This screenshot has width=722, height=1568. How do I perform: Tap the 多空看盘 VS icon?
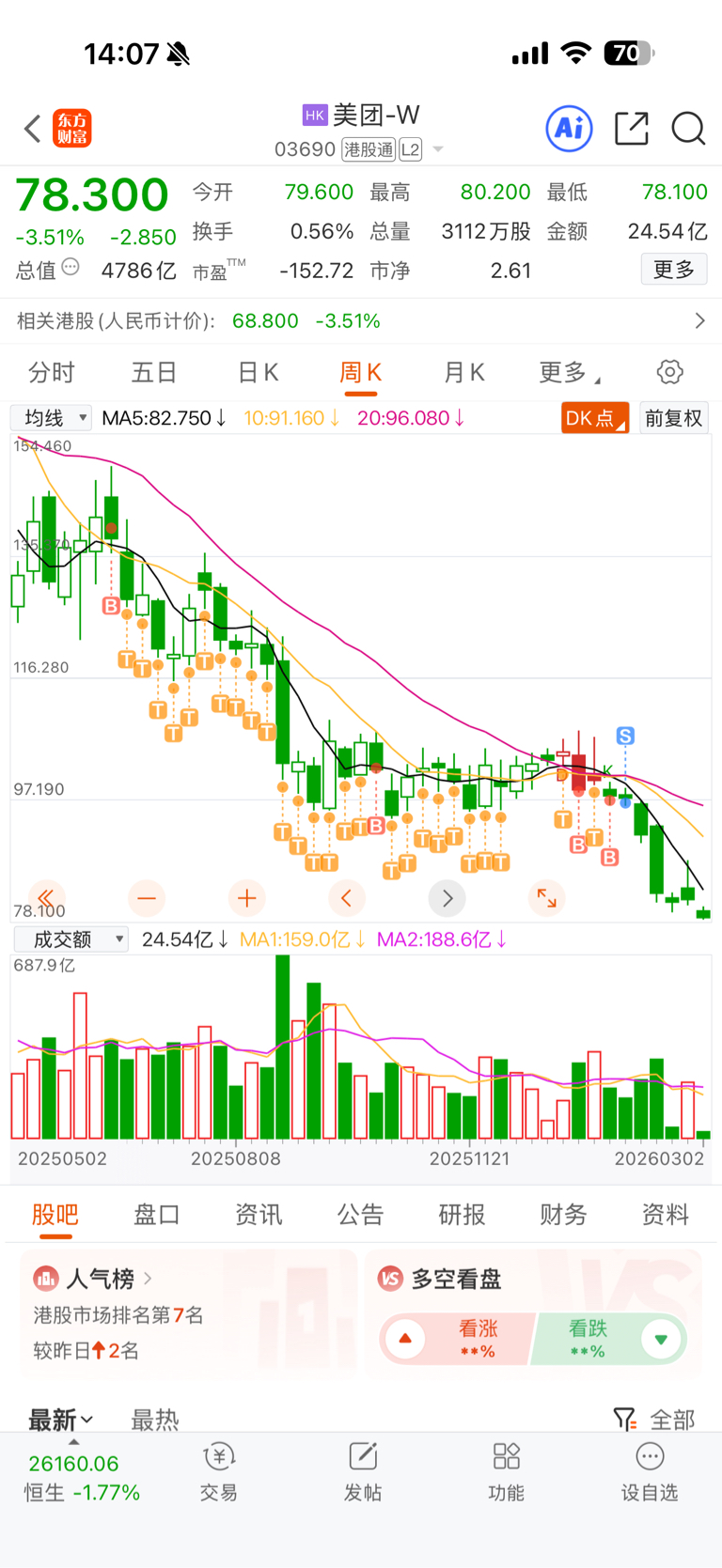pos(390,1279)
